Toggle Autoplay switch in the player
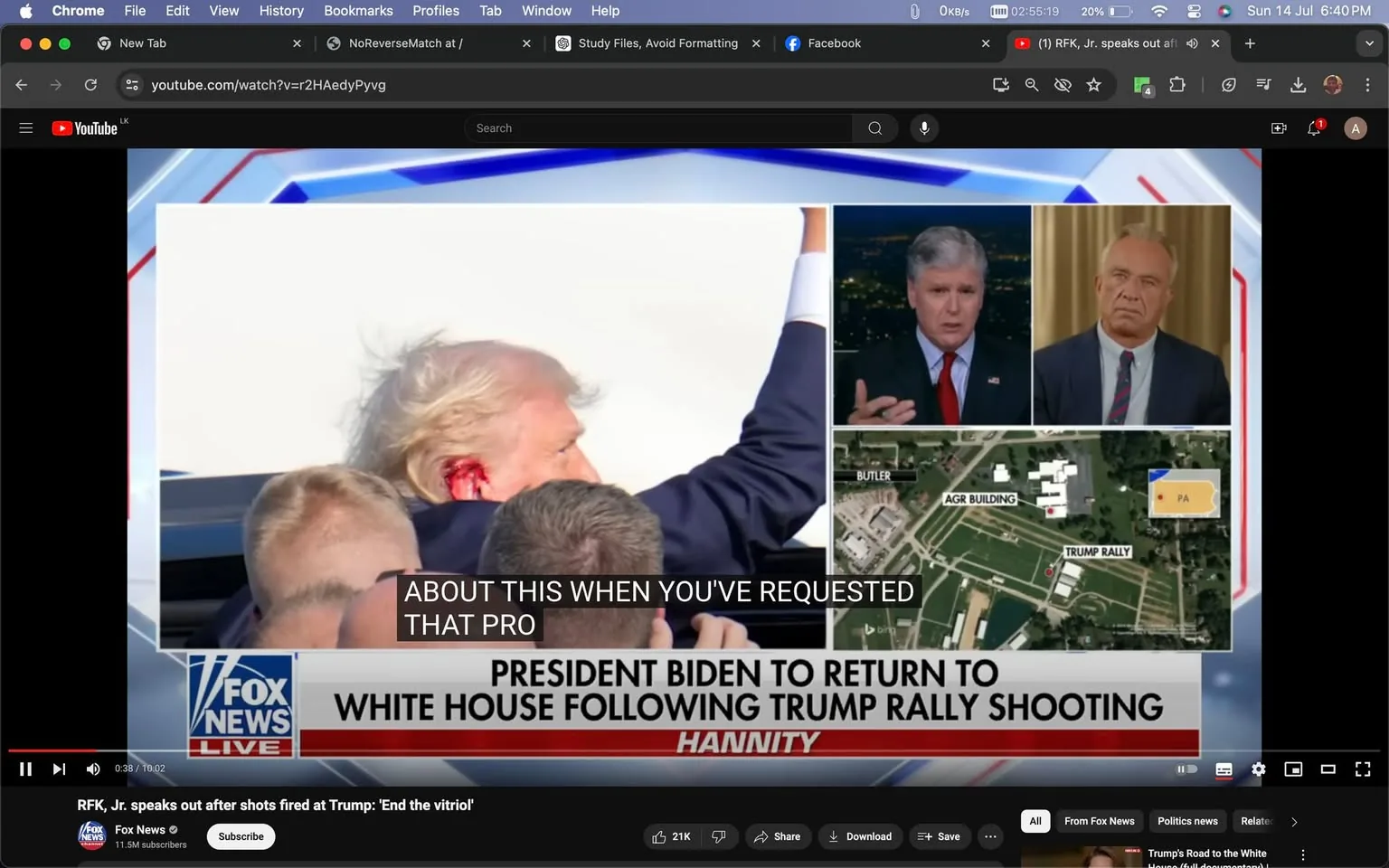 [x=1186, y=769]
